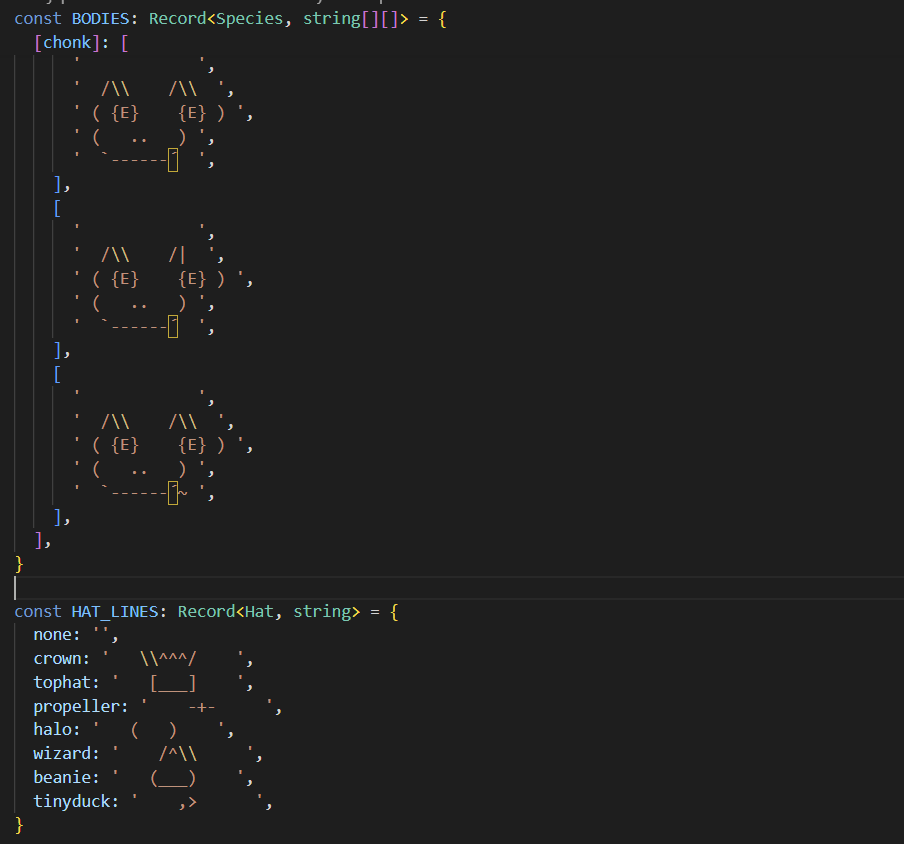Click the Species type in the Record generic

[250, 19]
